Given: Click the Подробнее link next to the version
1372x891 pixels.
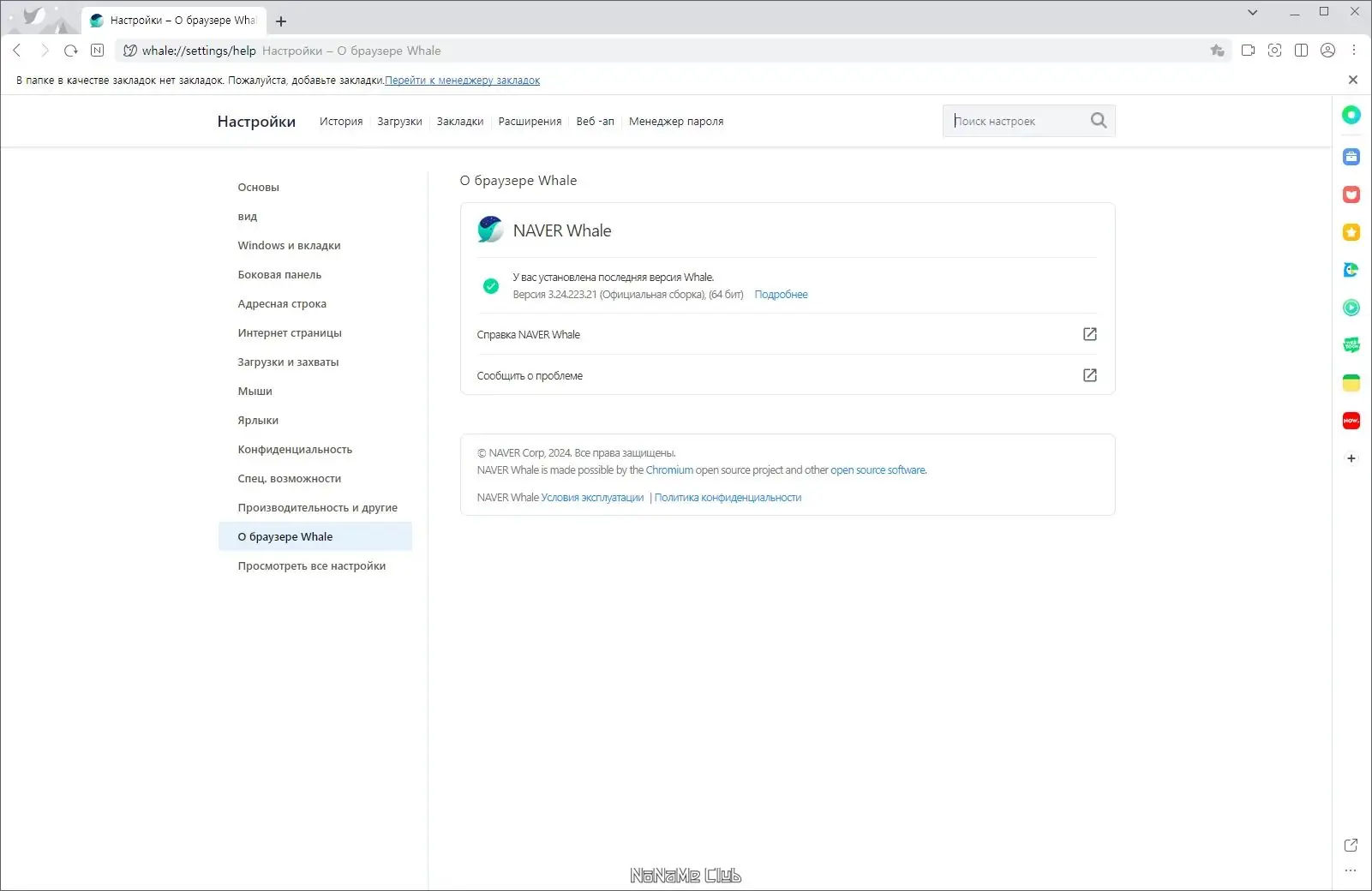Looking at the screenshot, I should pyautogui.click(x=781, y=295).
